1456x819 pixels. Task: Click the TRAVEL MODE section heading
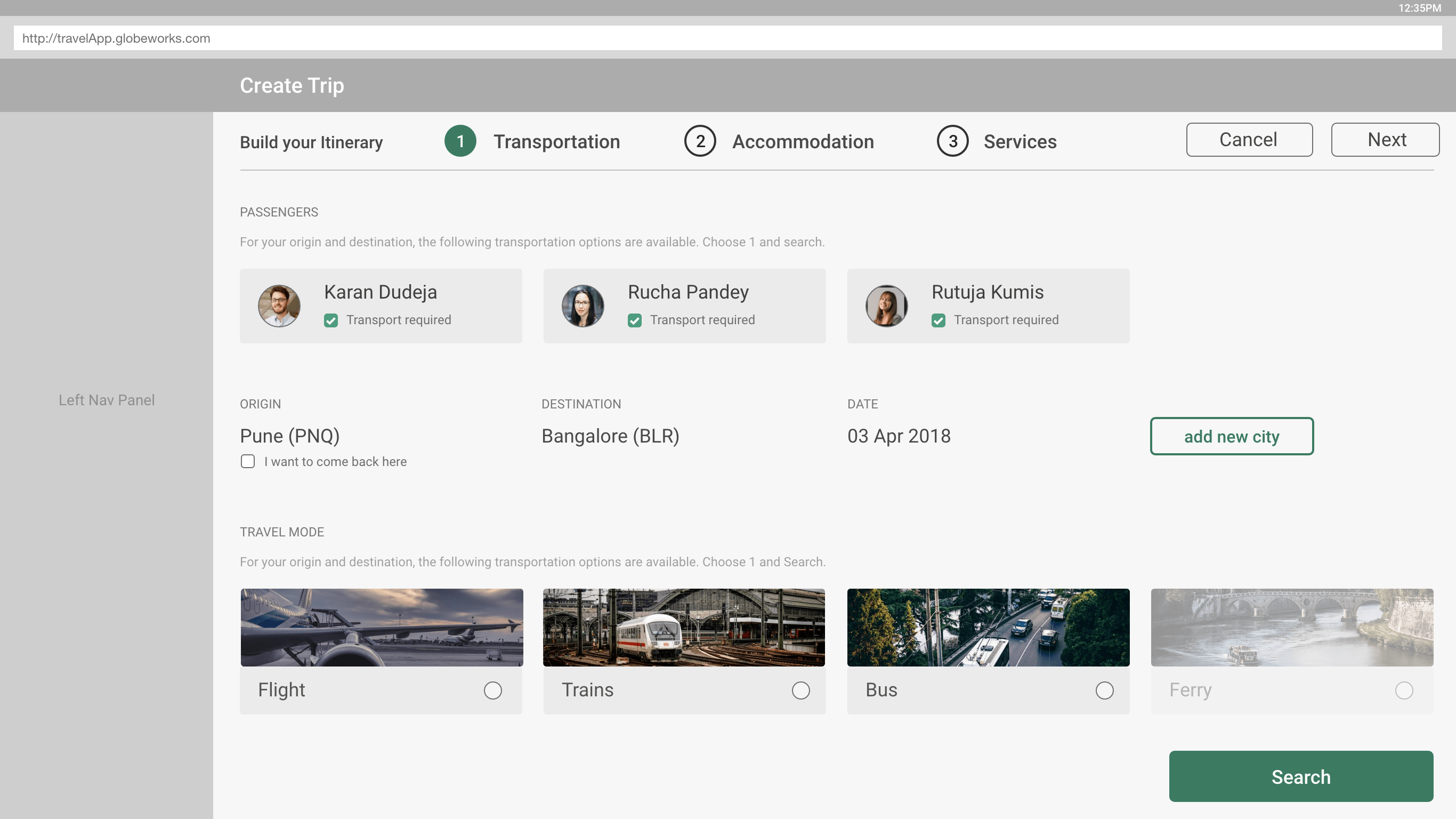[x=282, y=532]
